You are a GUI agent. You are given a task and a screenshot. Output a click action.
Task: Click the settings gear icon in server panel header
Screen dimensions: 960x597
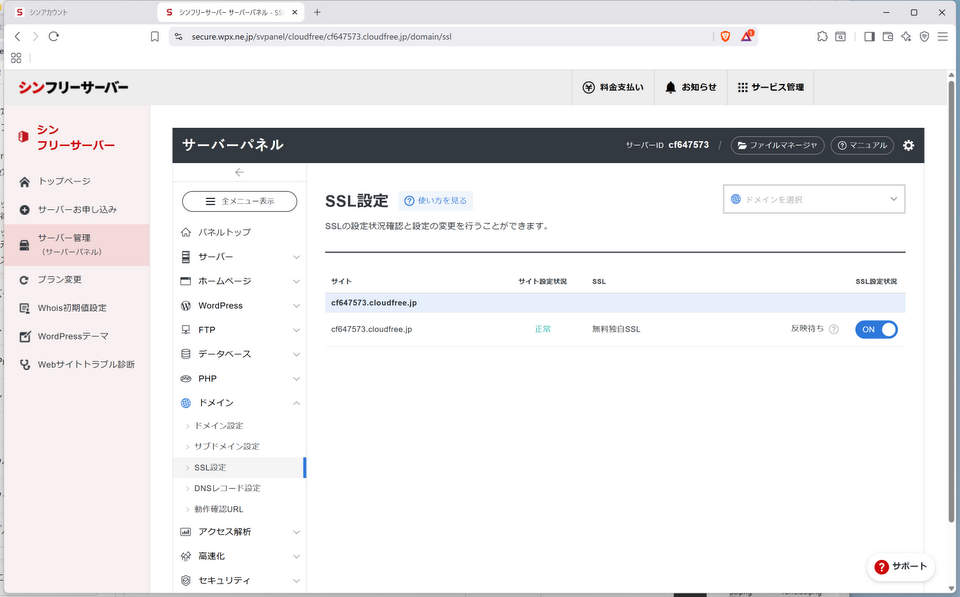click(908, 145)
